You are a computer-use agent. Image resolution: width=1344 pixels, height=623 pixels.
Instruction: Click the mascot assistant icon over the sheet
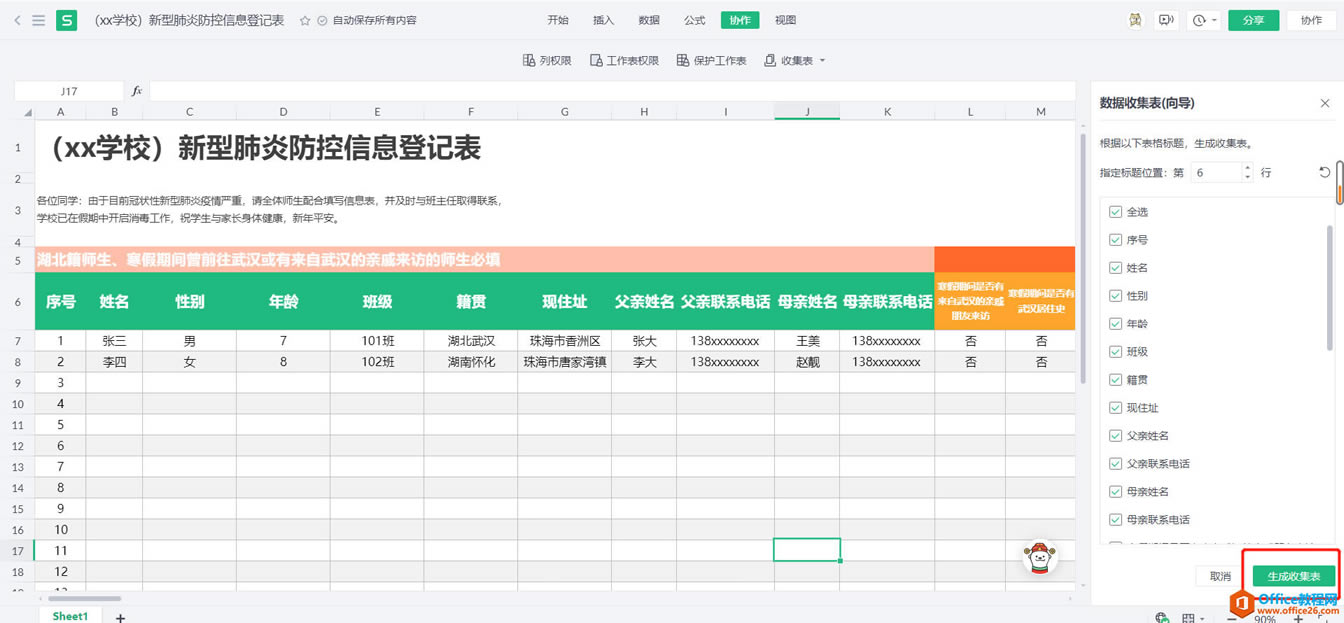coord(1040,557)
